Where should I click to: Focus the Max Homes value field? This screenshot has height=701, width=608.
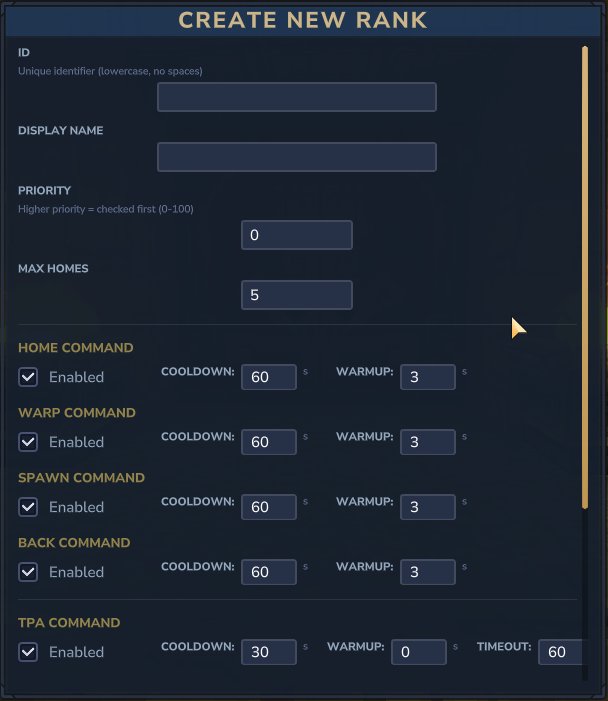(x=297, y=295)
